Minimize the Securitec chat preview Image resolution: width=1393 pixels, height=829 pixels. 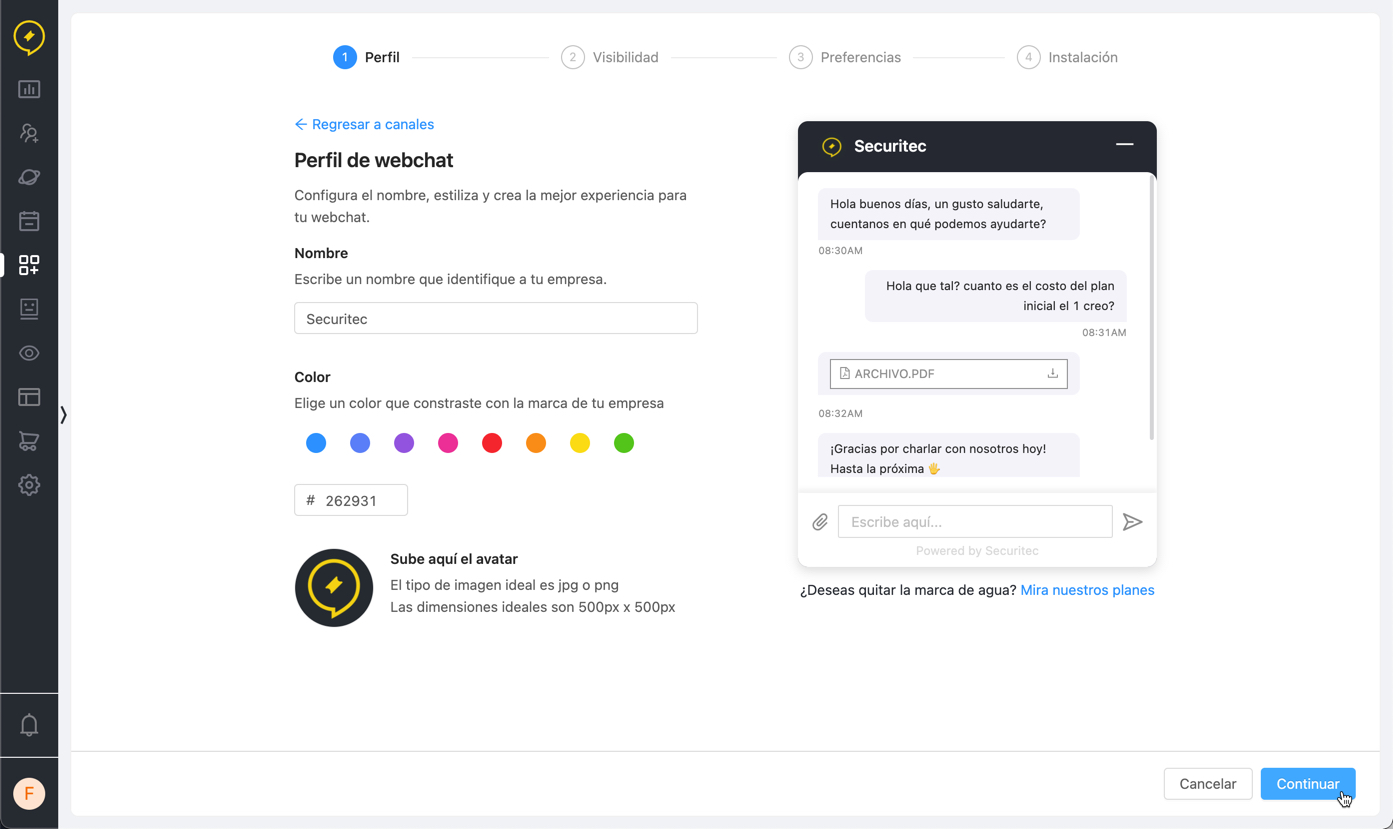[x=1125, y=145]
